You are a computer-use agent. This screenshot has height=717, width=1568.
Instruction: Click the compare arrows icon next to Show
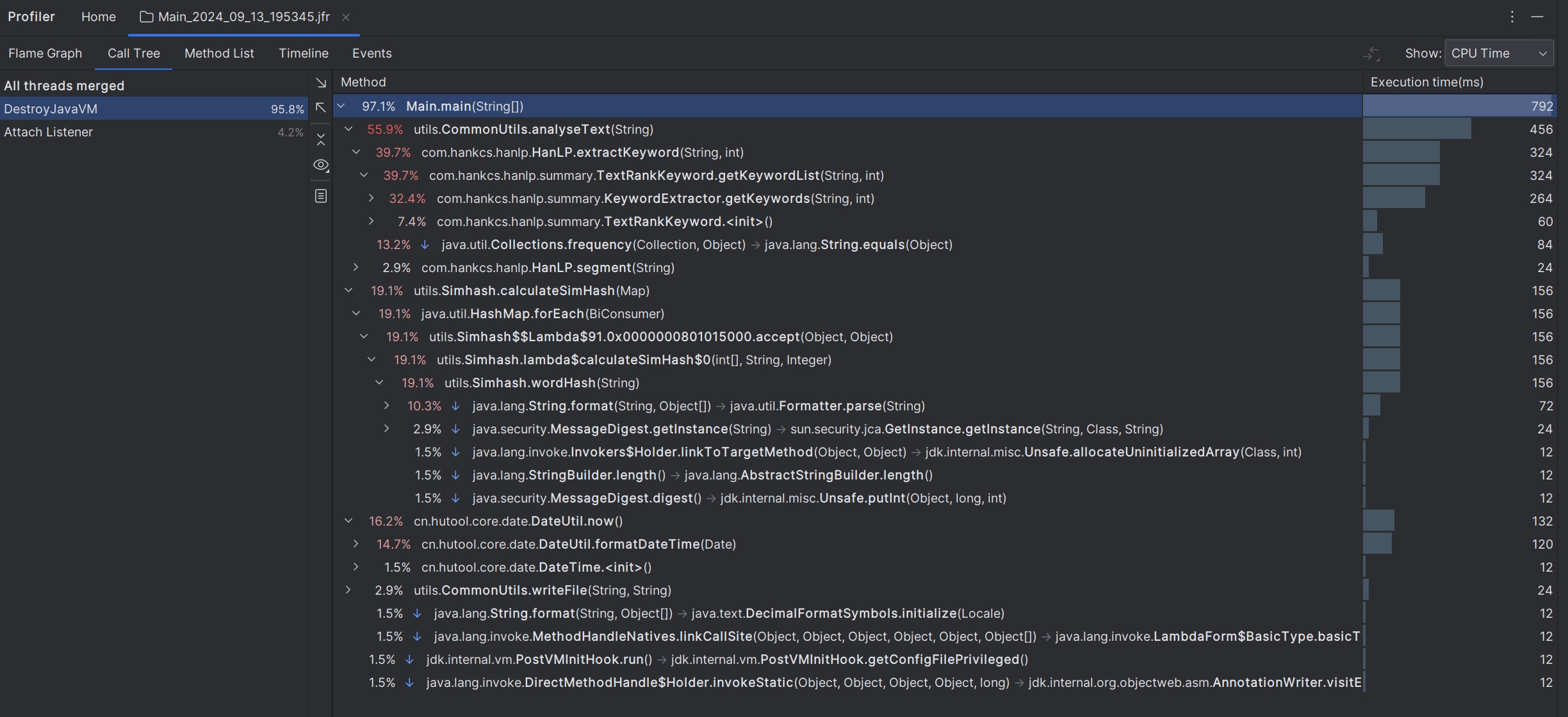pyautogui.click(x=1371, y=54)
